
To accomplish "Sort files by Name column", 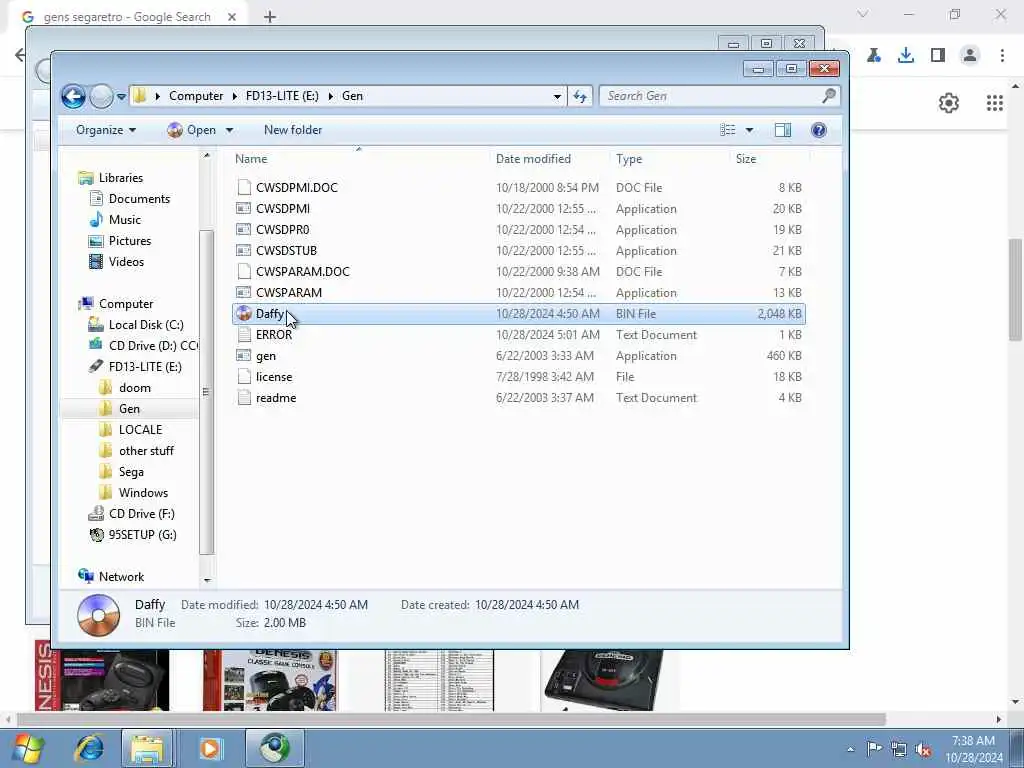I will pyautogui.click(x=360, y=159).
